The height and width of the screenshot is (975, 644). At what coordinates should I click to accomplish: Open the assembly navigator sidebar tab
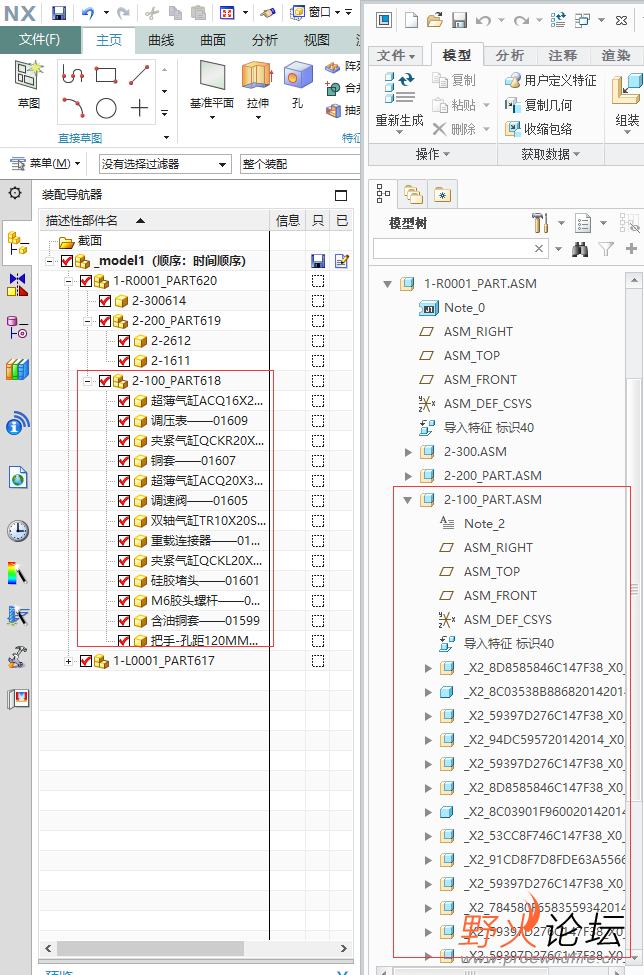click(x=17, y=243)
